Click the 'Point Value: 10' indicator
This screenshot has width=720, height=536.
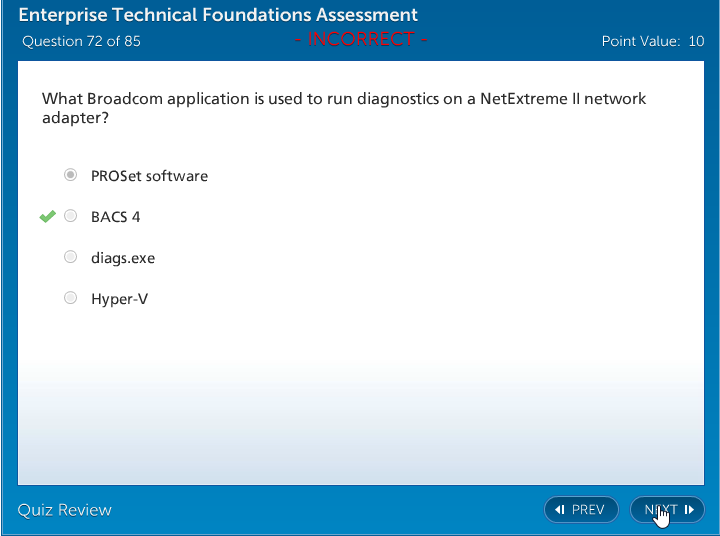[652, 42]
